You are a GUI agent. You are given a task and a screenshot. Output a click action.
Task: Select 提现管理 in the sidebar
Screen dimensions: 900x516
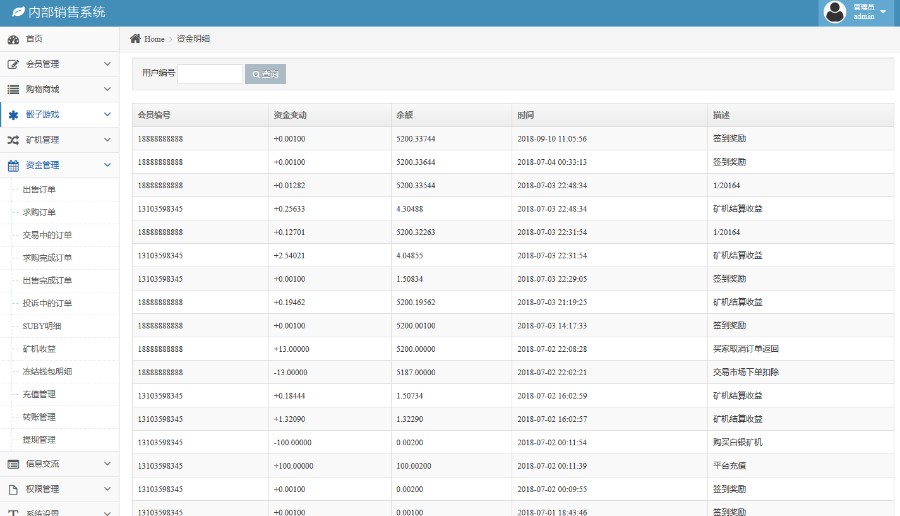[39, 440]
